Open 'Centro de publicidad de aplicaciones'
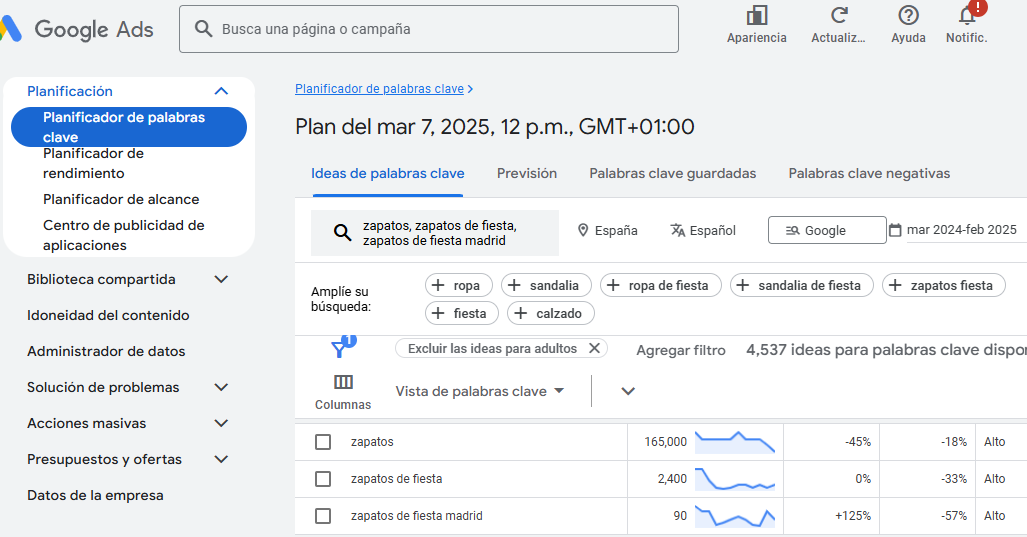Viewport: 1027px width, 537px height. pyautogui.click(x=124, y=235)
